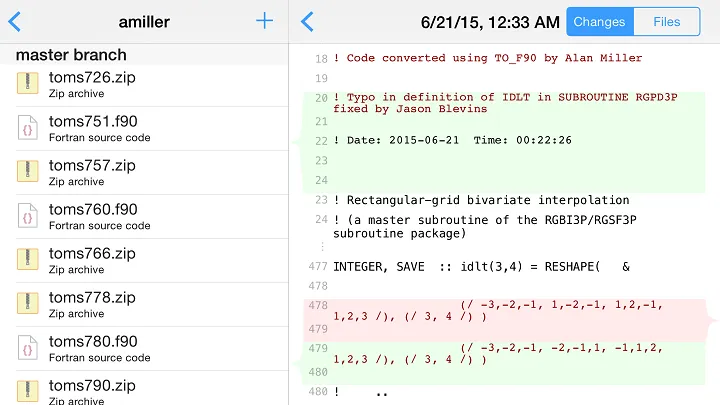The image size is (720, 405).
Task: Tap the toms757.zip archive icon
Action: 27,172
